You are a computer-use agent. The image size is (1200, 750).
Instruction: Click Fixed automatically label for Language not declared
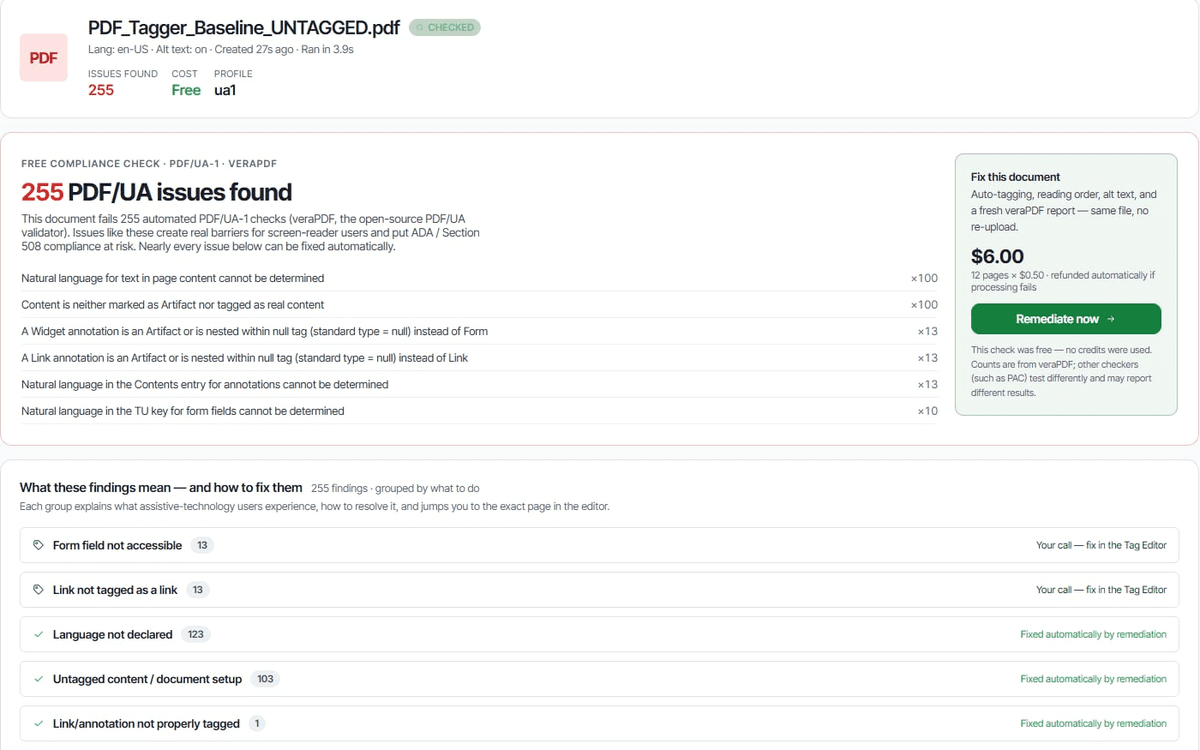pyautogui.click(x=1093, y=635)
